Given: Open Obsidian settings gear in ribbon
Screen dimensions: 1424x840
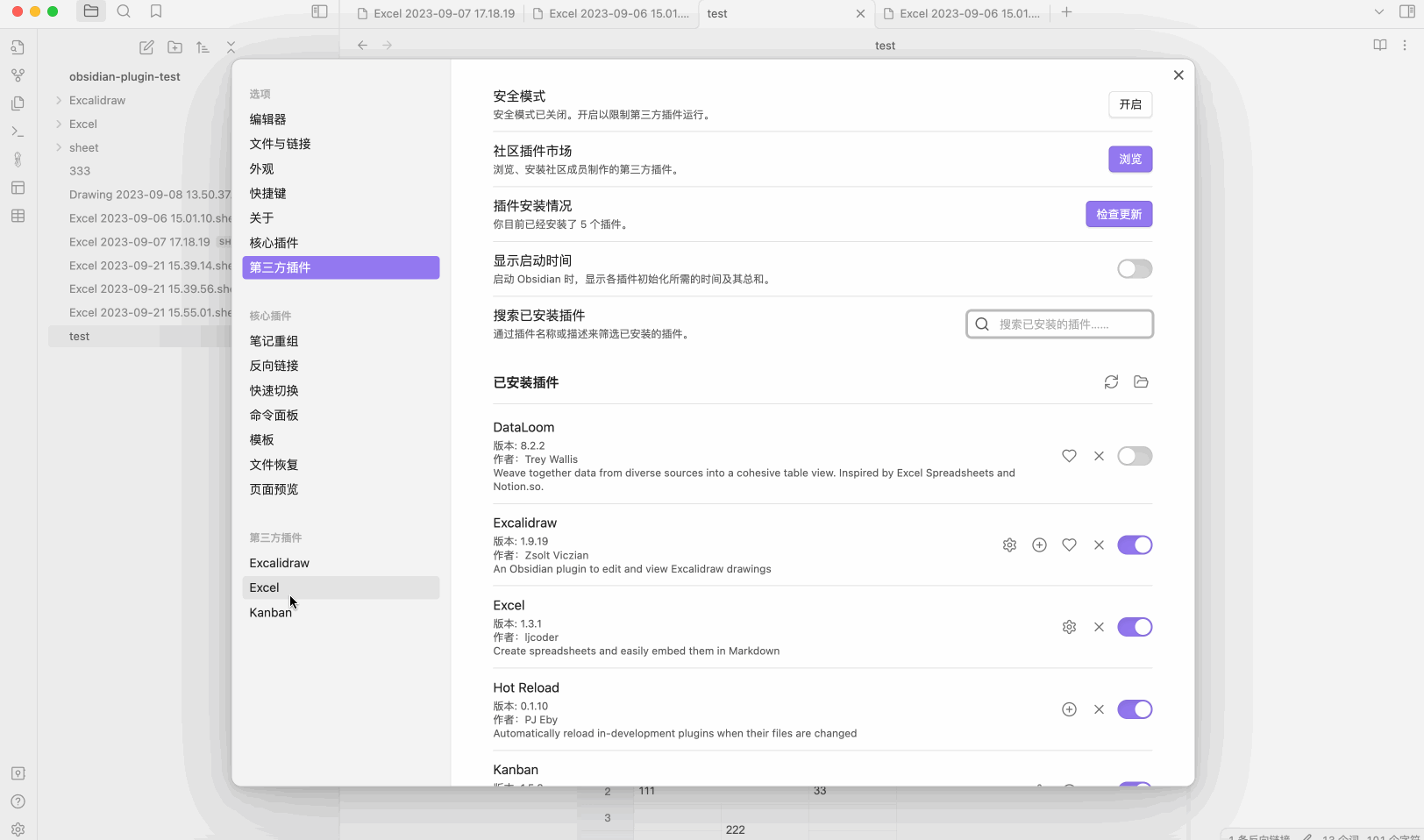Looking at the screenshot, I should tap(18, 829).
